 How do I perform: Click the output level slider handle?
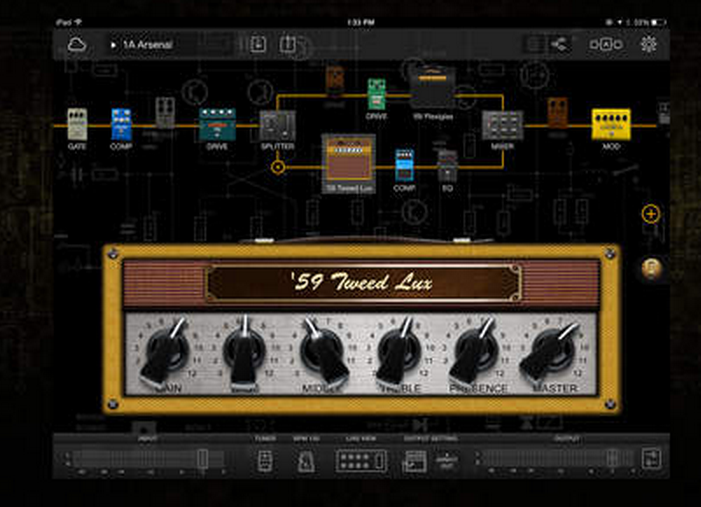612,459
